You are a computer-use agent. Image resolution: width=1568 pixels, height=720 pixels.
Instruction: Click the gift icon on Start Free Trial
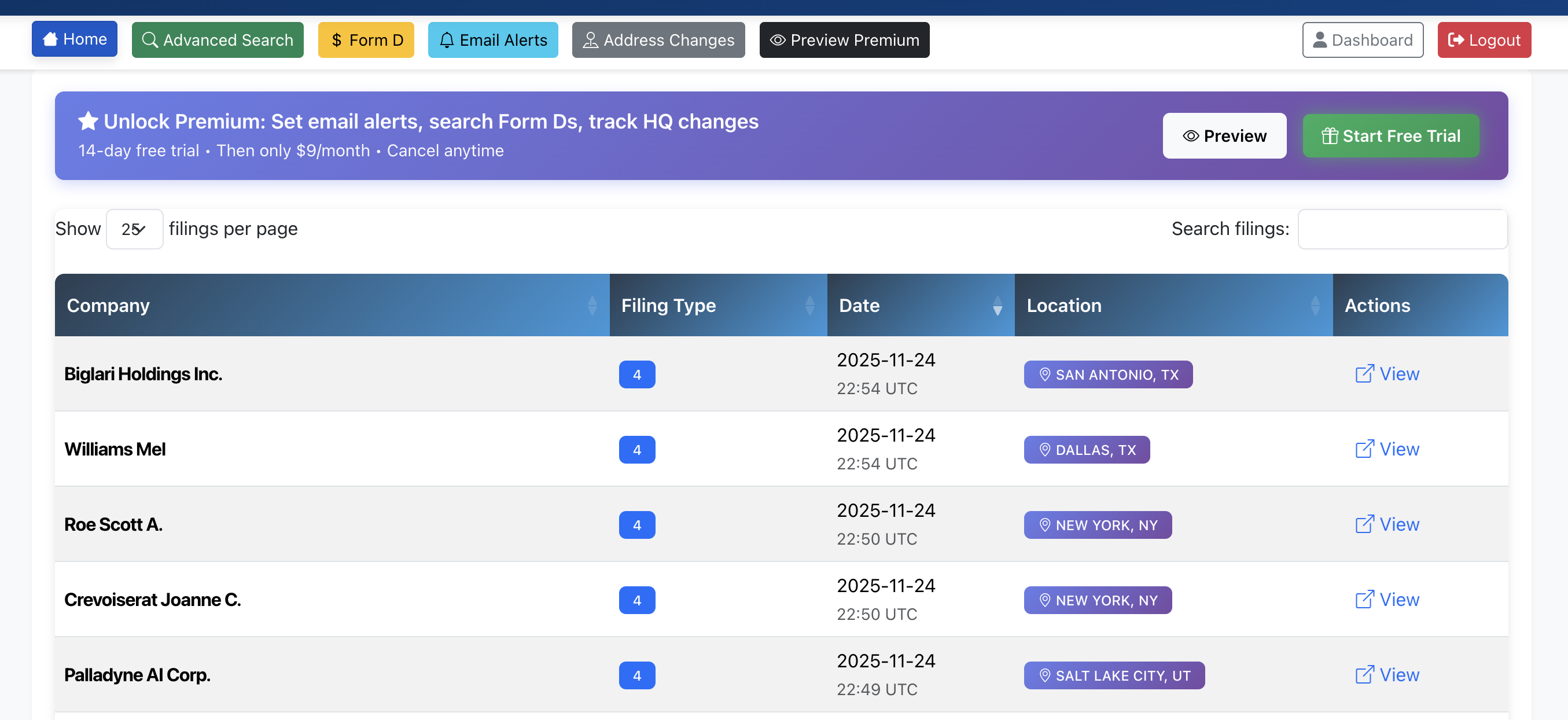pyautogui.click(x=1330, y=135)
